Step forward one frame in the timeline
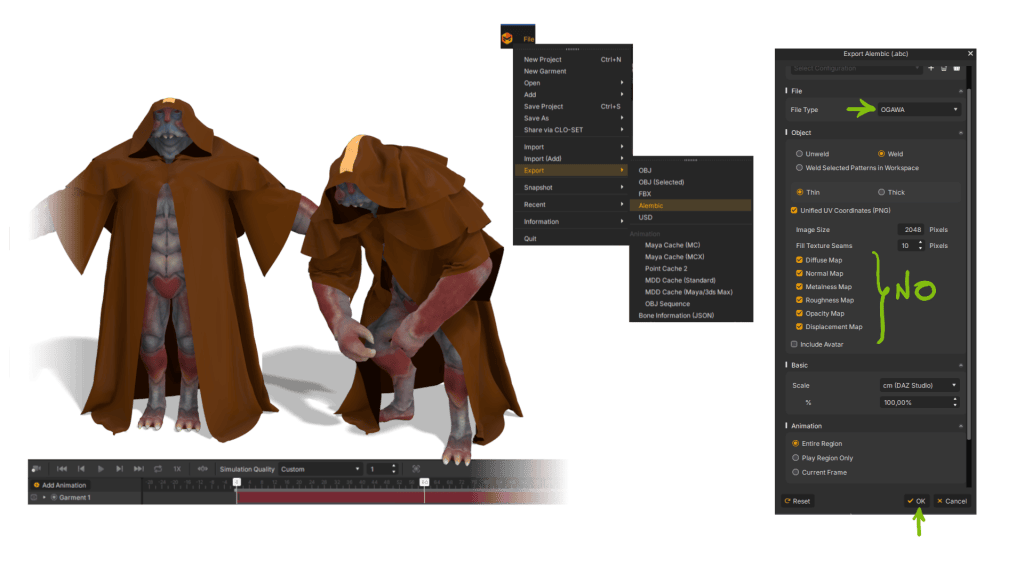 pyautogui.click(x=120, y=469)
